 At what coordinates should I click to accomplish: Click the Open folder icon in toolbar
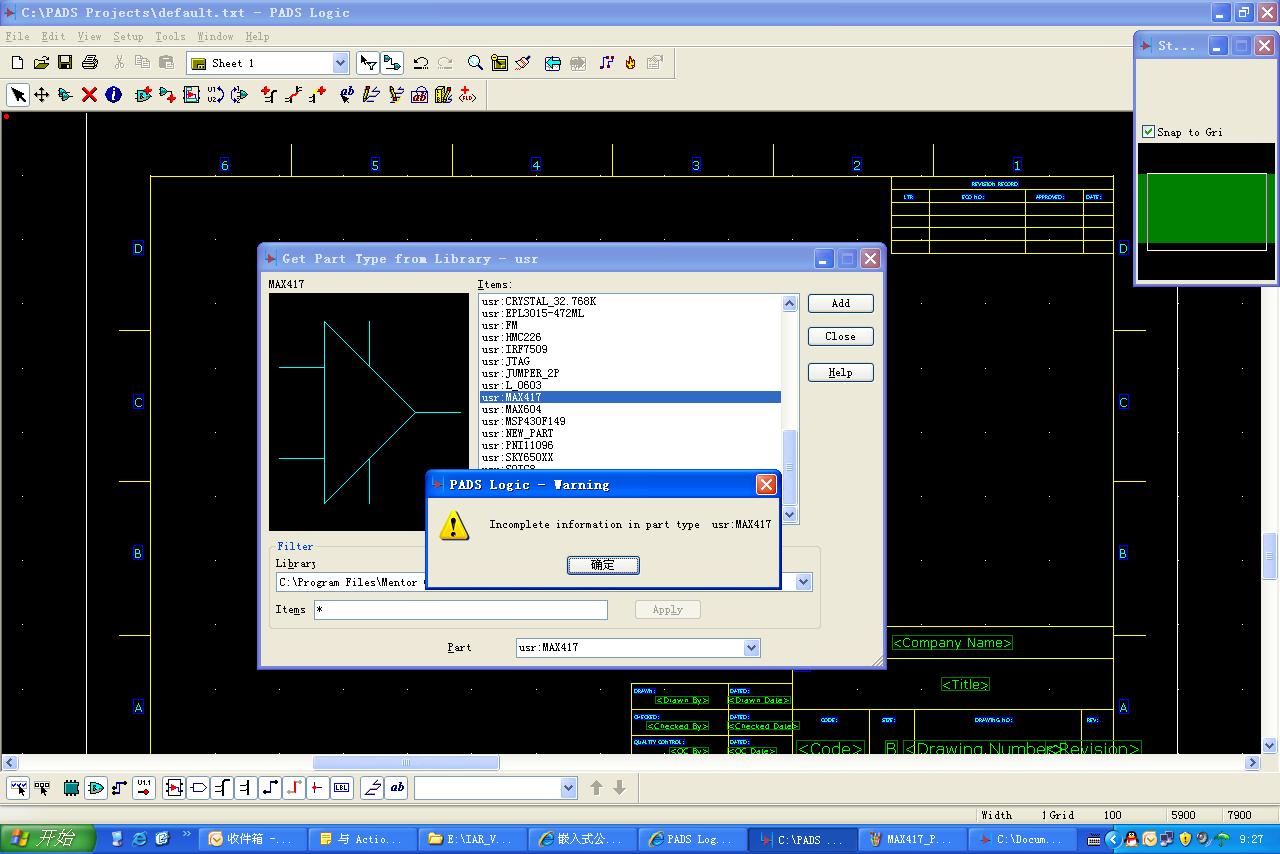click(x=41, y=63)
